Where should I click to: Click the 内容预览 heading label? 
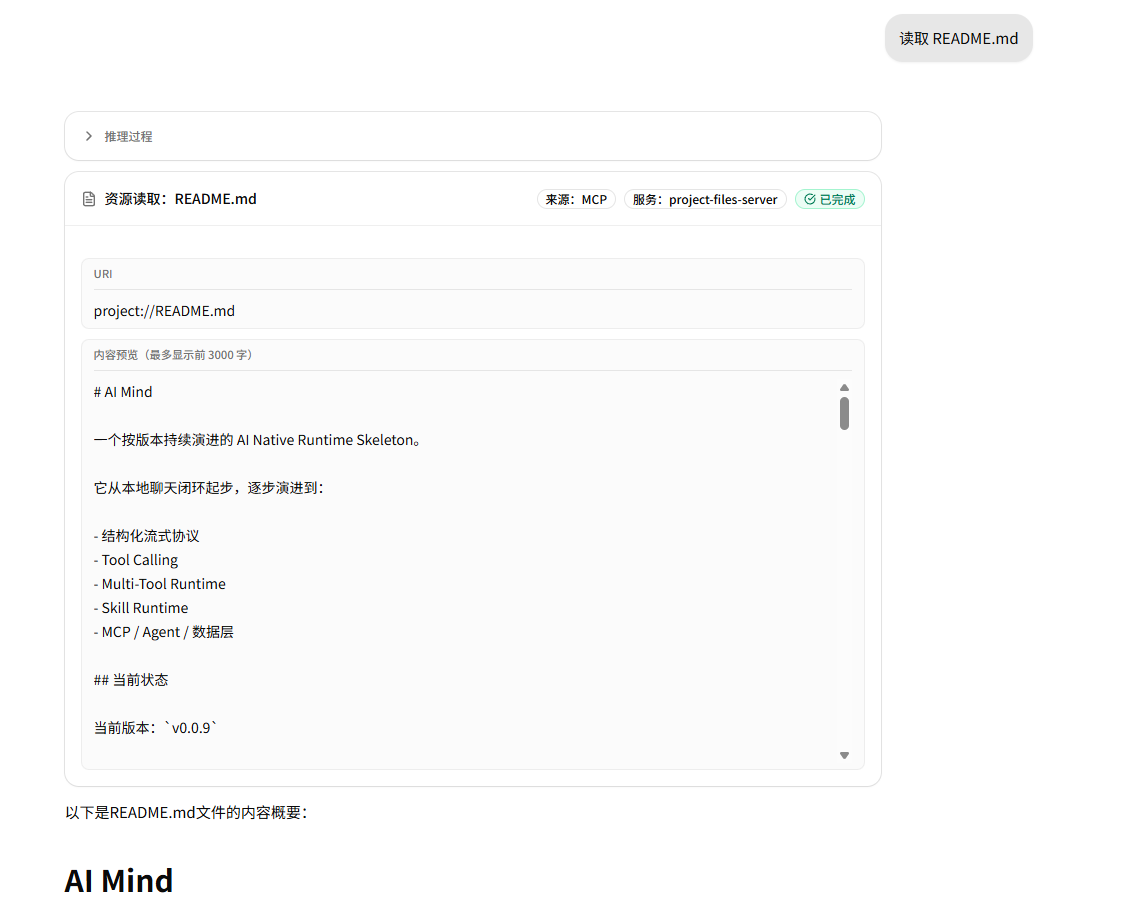point(173,355)
